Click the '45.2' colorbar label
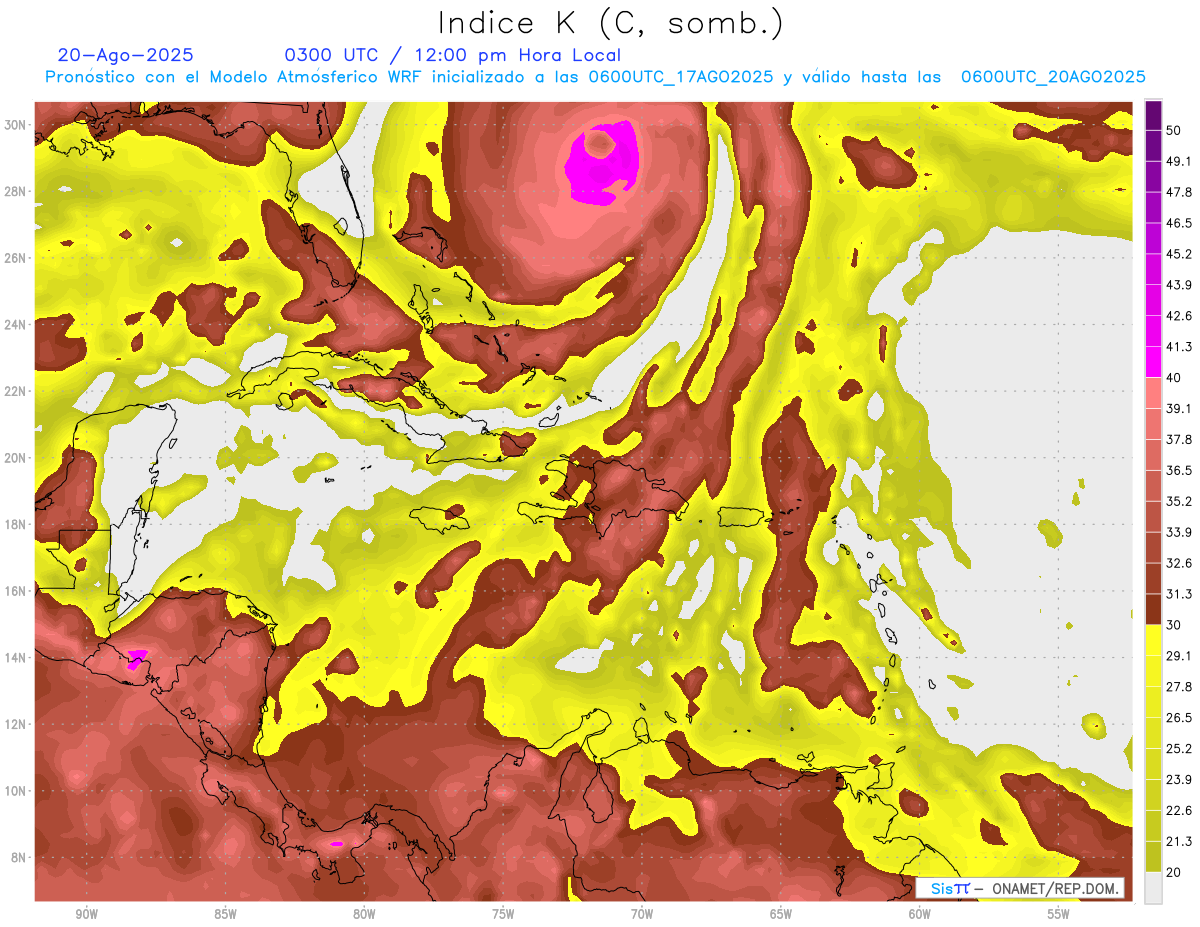Viewport: 1200px width, 927px height. click(x=1178, y=254)
